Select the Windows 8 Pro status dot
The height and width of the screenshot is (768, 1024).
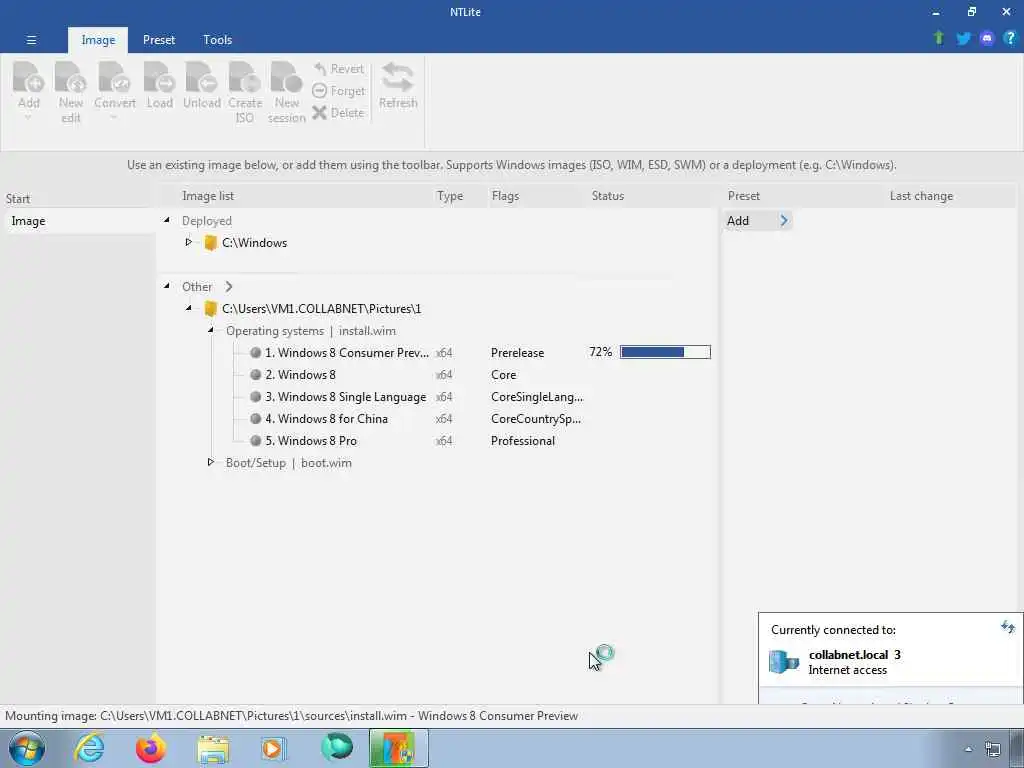pos(255,441)
